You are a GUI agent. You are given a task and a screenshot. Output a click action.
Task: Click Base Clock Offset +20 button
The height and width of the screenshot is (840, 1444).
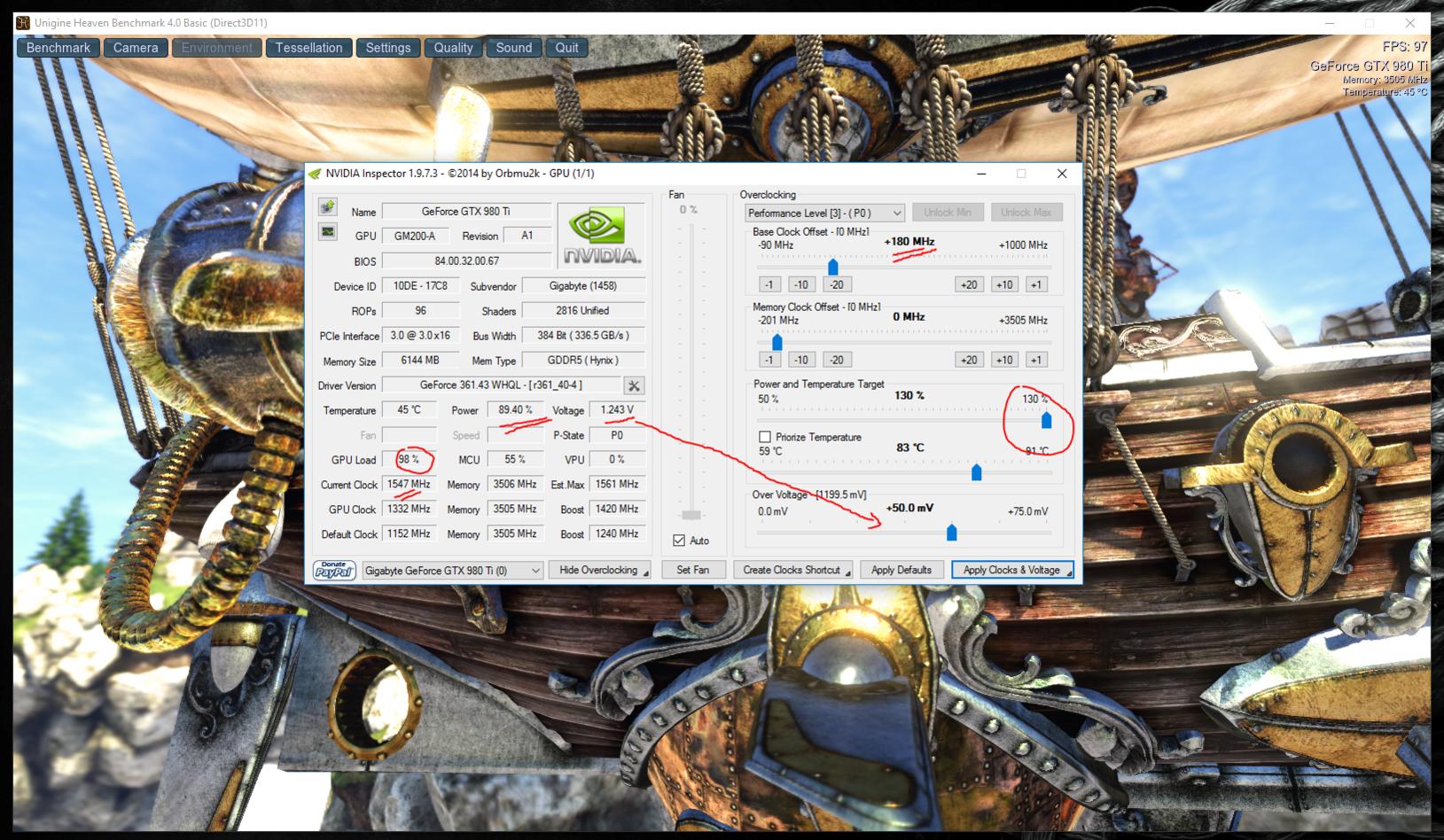click(x=969, y=284)
